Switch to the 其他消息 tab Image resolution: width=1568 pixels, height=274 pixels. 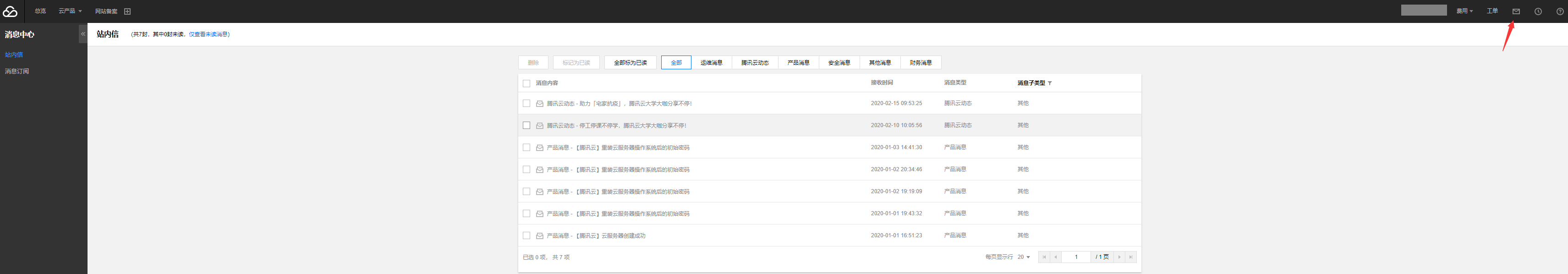[x=880, y=63]
